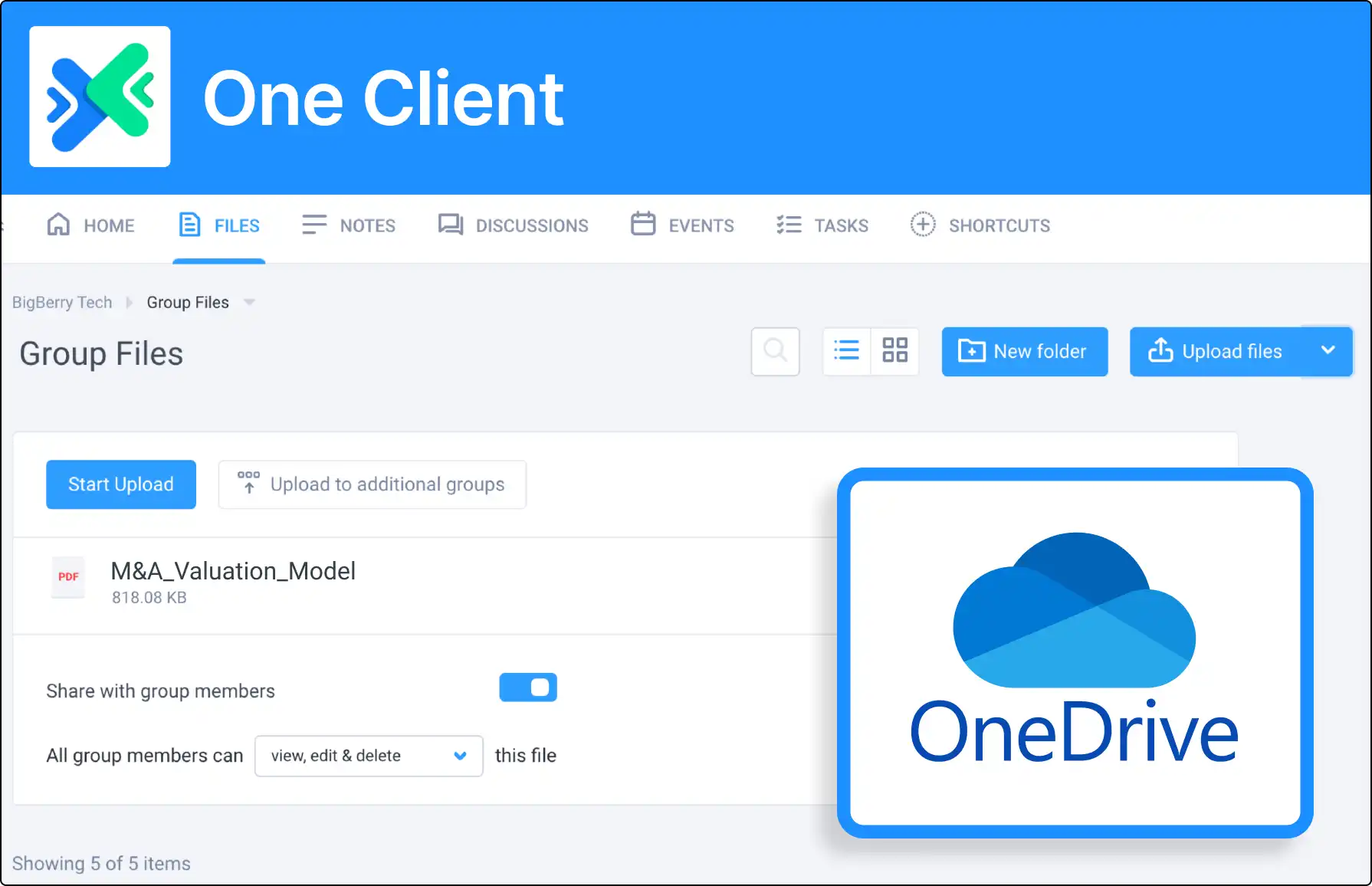Viewport: 1372px width, 886px height.
Task: Click the One Client logo icon
Action: [100, 97]
